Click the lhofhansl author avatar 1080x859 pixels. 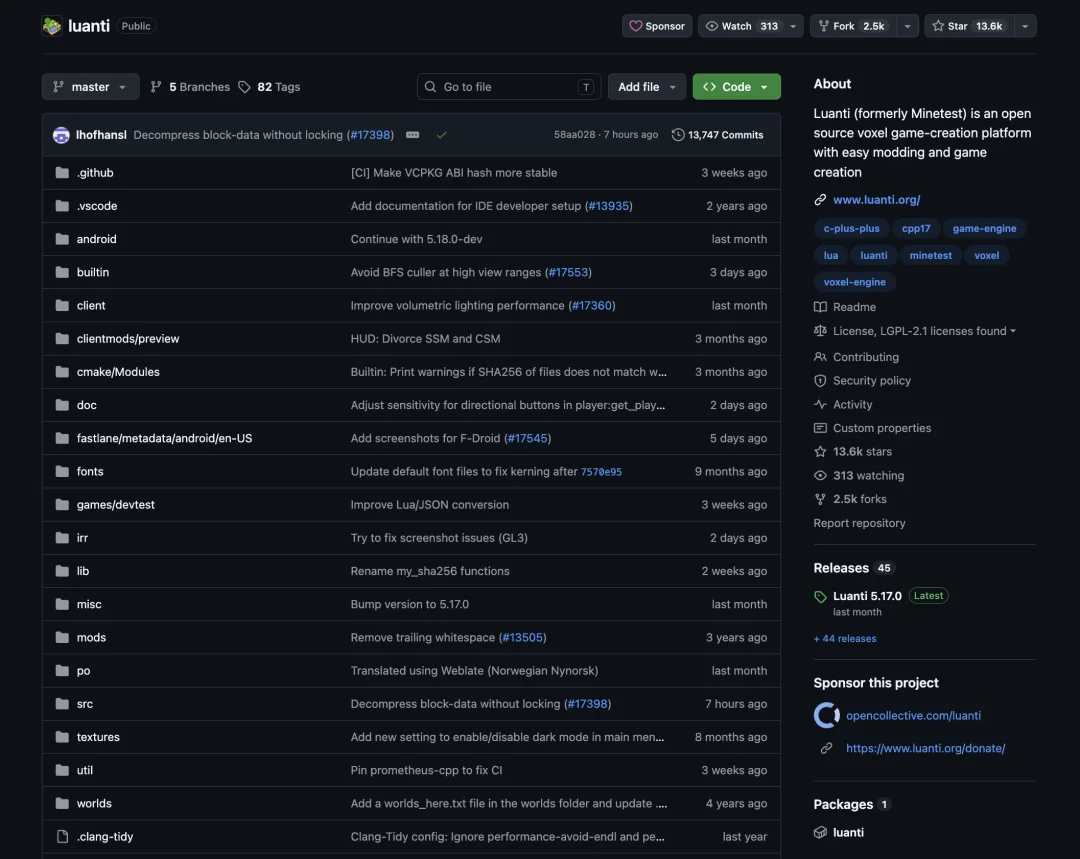click(x=61, y=135)
